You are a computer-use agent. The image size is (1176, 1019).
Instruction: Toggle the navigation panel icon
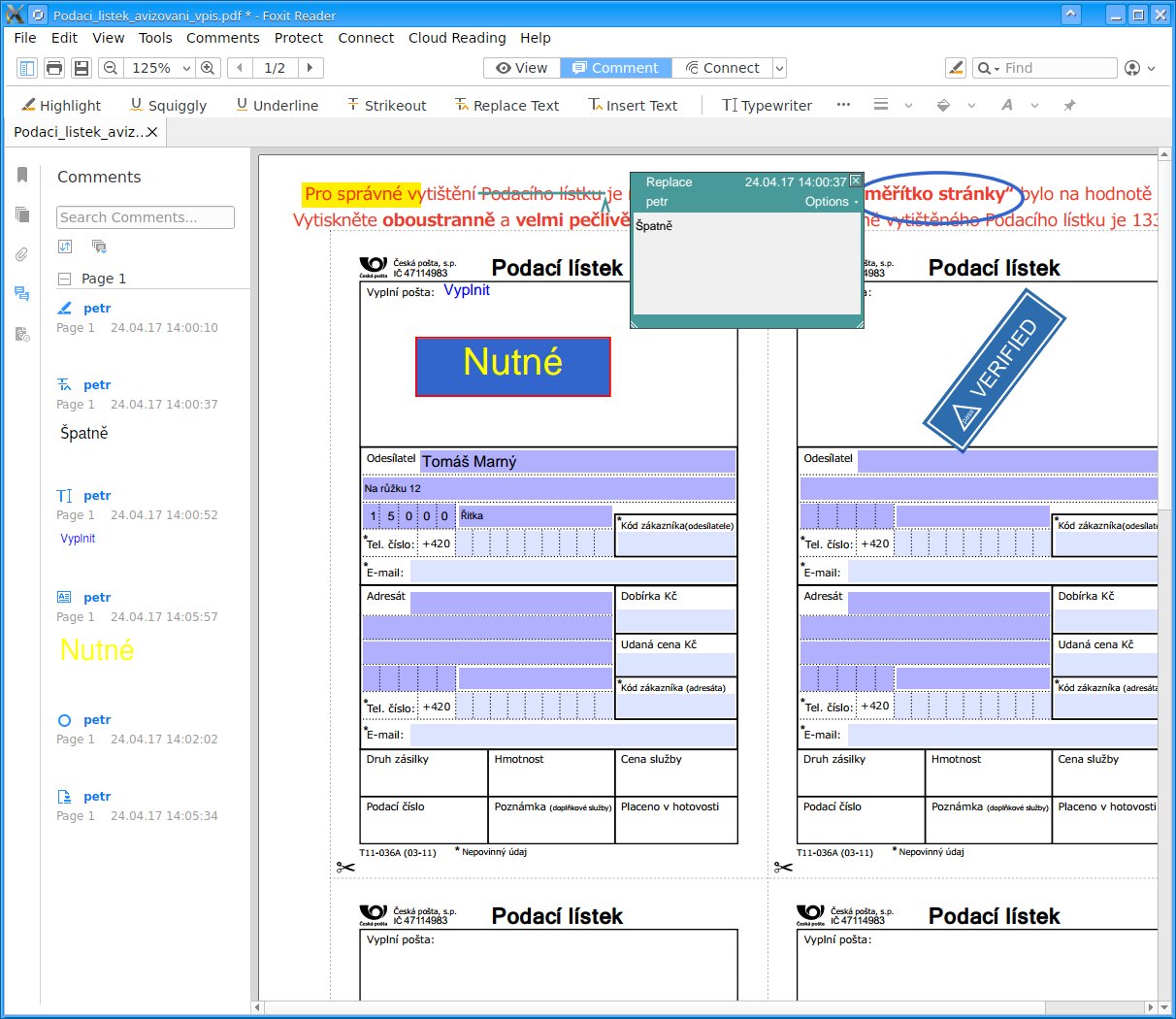coord(27,68)
